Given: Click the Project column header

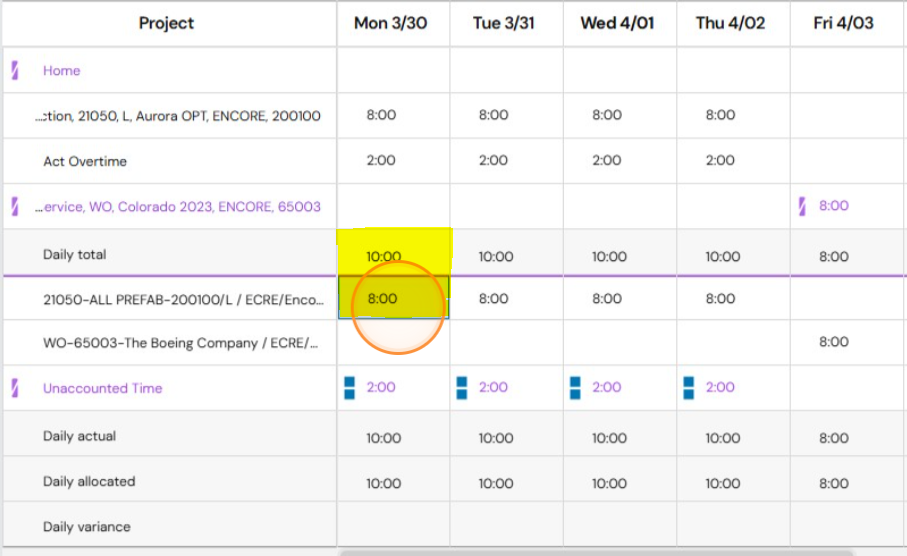Looking at the screenshot, I should click(x=166, y=23).
